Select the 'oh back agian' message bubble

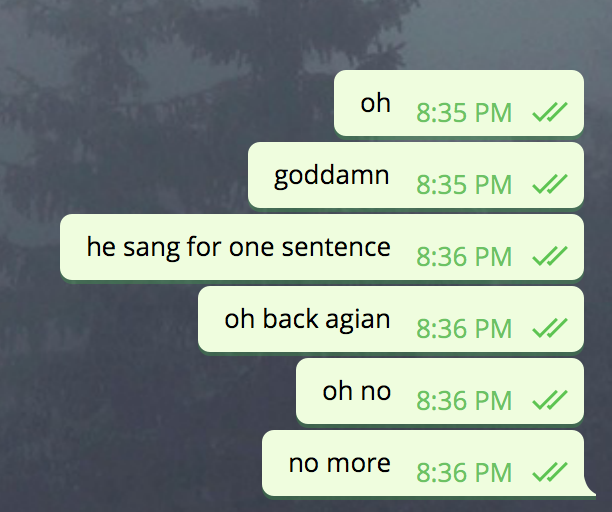[391, 319]
